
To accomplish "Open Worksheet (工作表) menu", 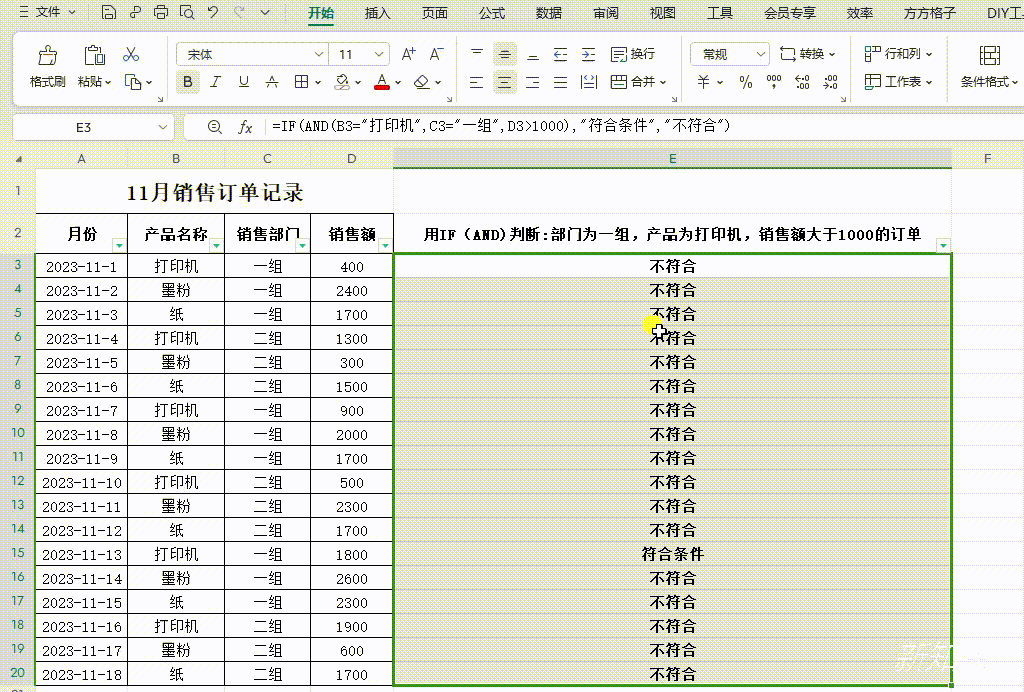I will coord(898,82).
